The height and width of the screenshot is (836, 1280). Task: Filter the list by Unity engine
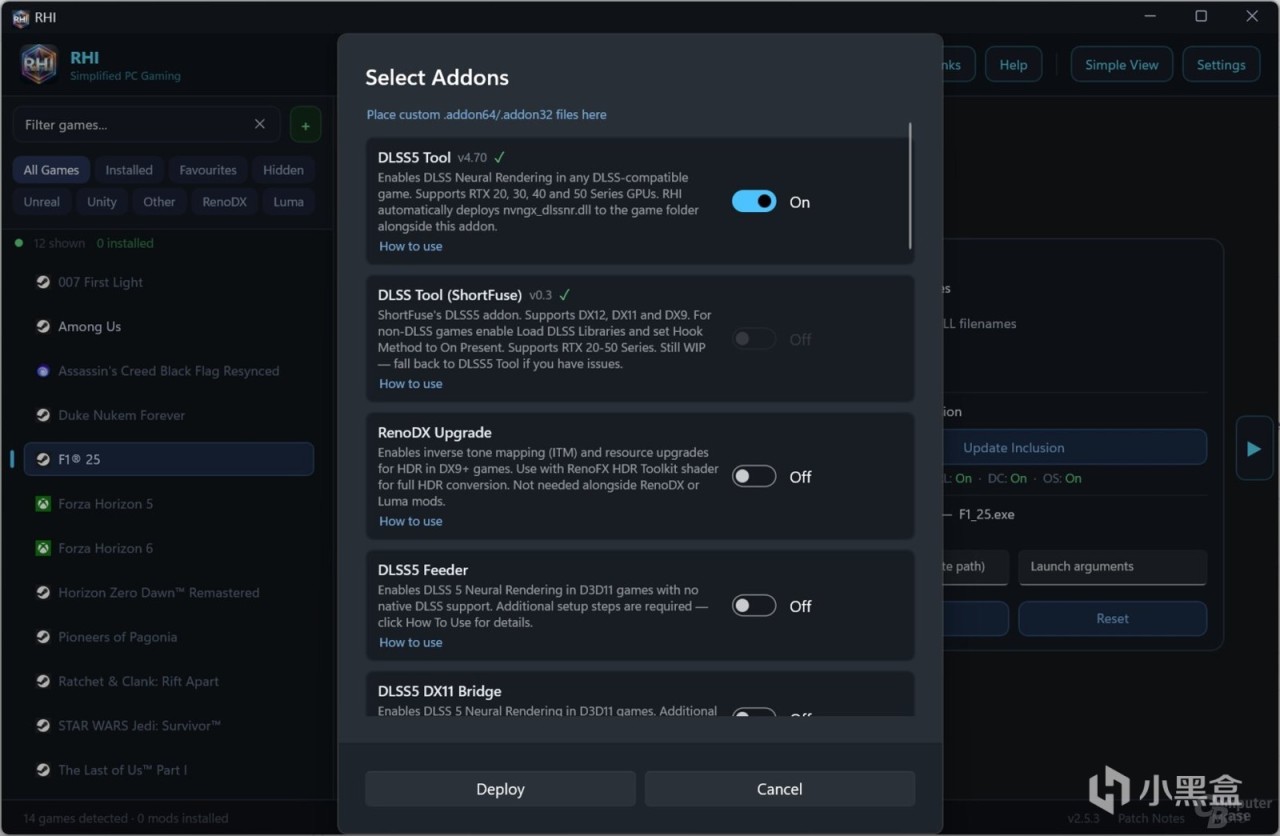[x=102, y=202]
